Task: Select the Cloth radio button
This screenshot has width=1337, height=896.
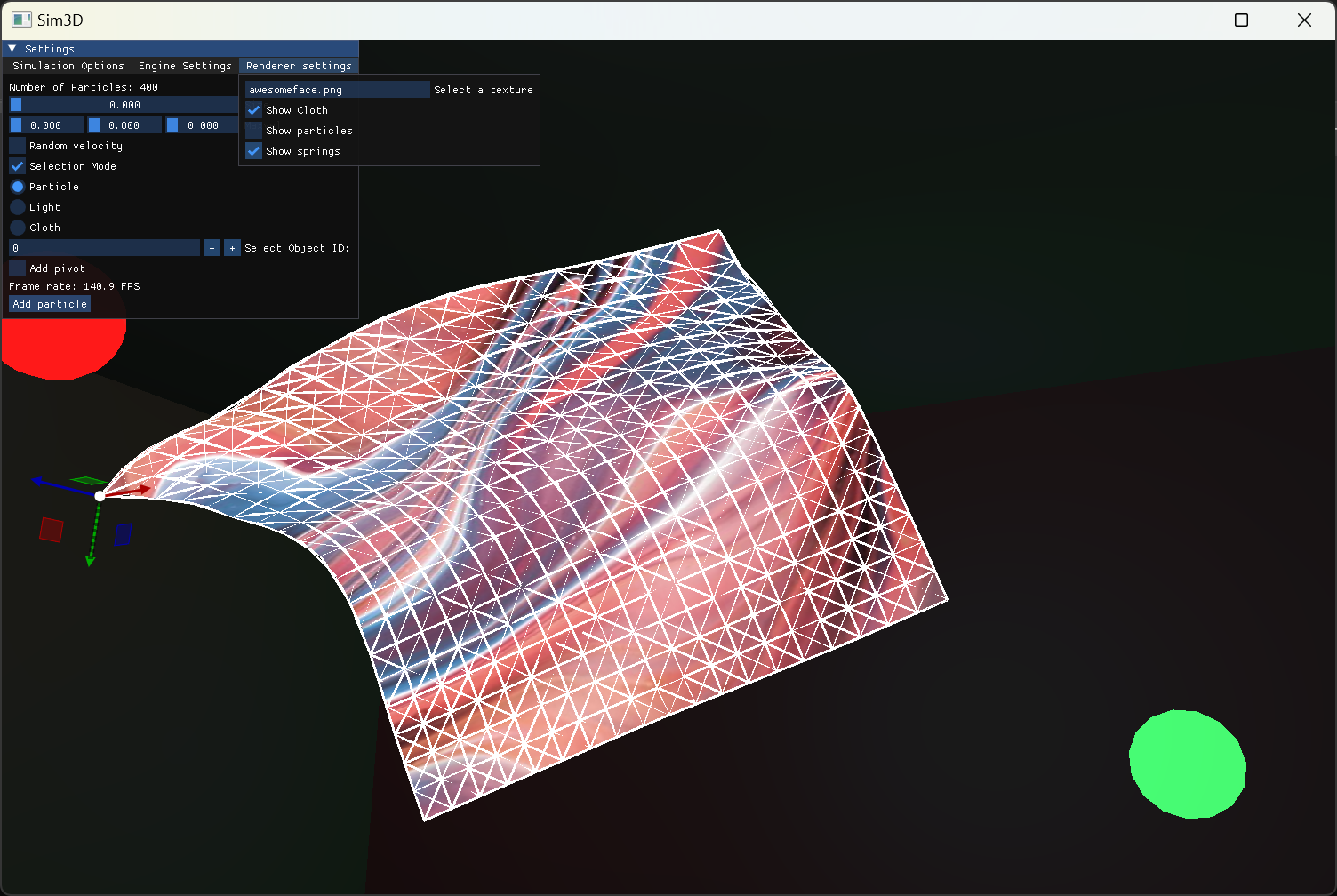Action: [x=18, y=228]
